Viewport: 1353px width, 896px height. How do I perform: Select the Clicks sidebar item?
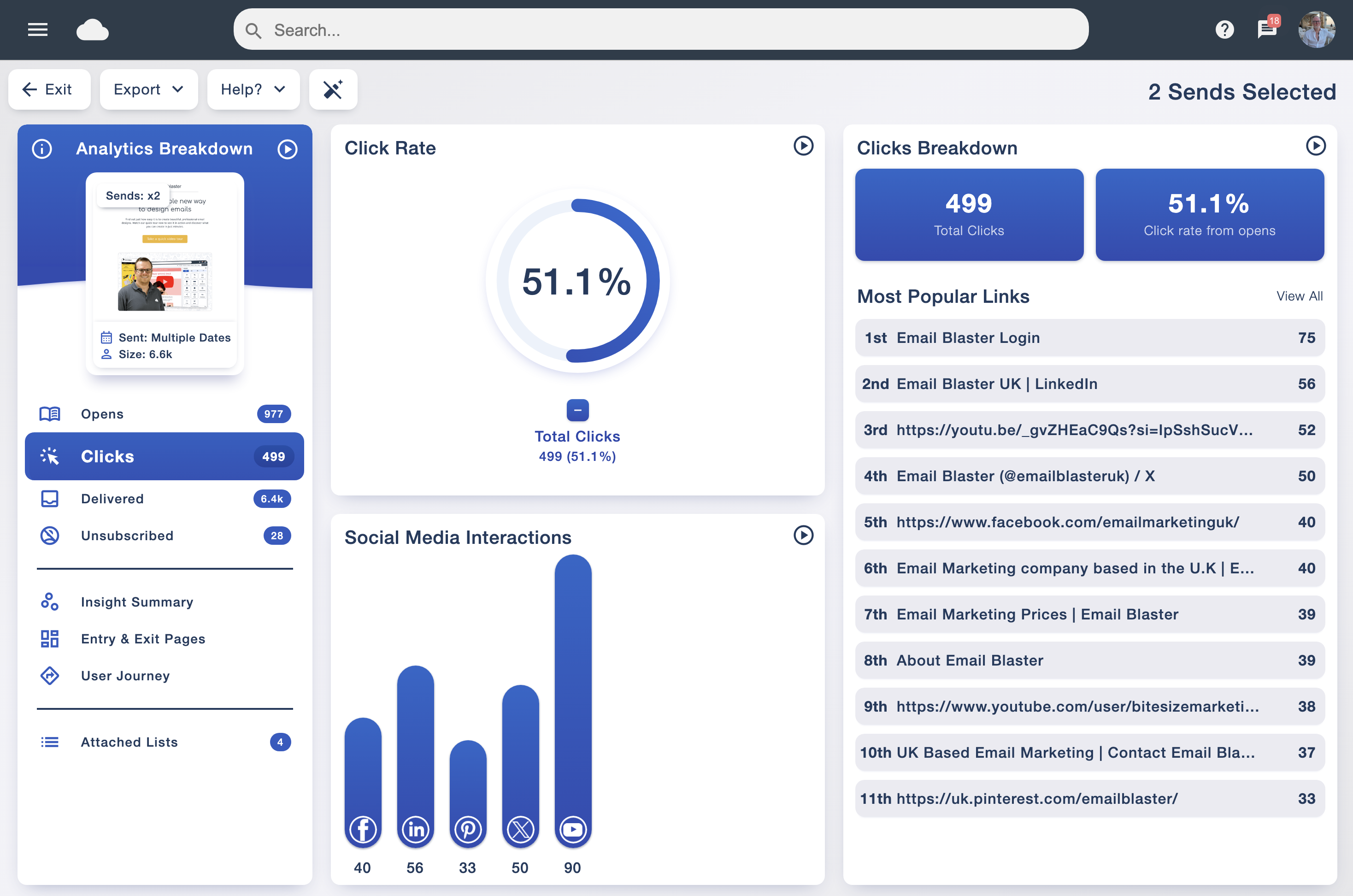[x=165, y=456]
